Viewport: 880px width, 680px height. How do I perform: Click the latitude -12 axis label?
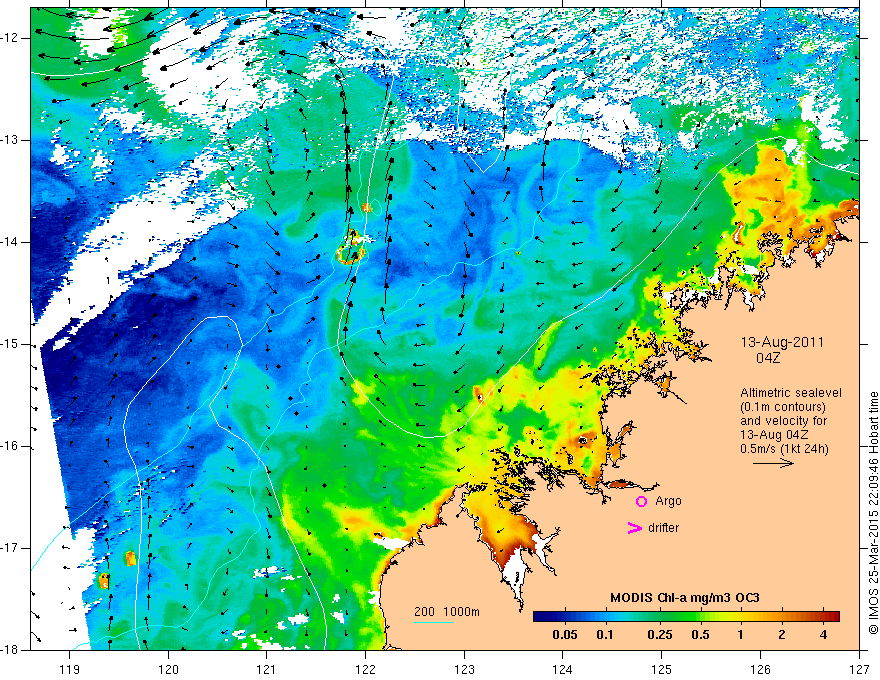tap(10, 38)
